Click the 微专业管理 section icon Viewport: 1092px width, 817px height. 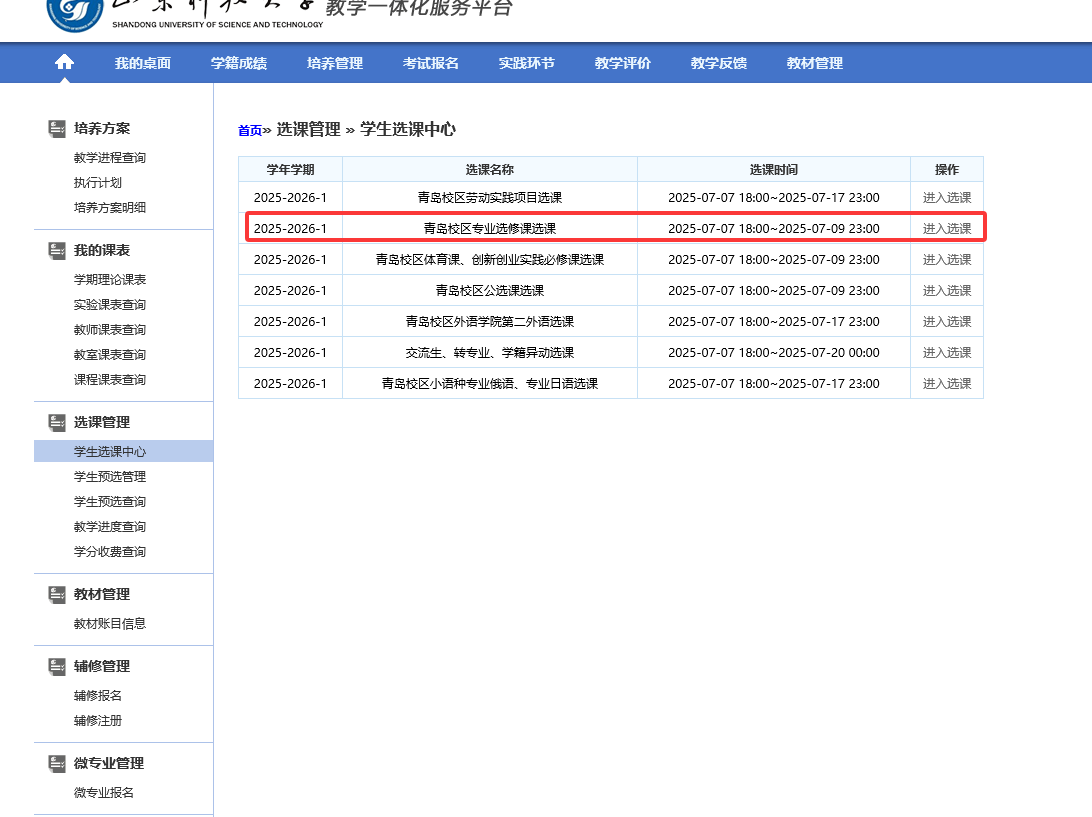[57, 764]
